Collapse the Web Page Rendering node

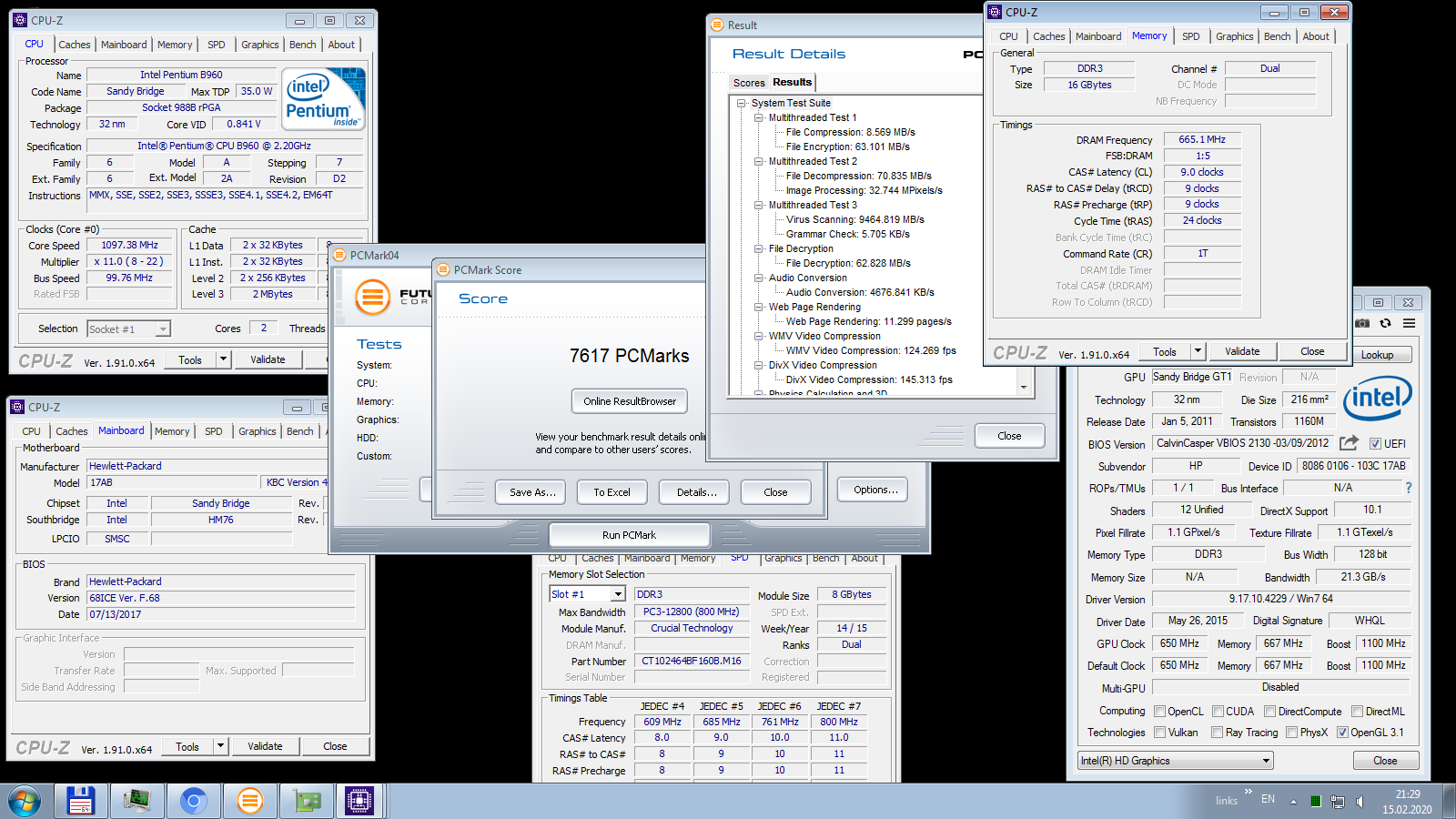pos(759,307)
